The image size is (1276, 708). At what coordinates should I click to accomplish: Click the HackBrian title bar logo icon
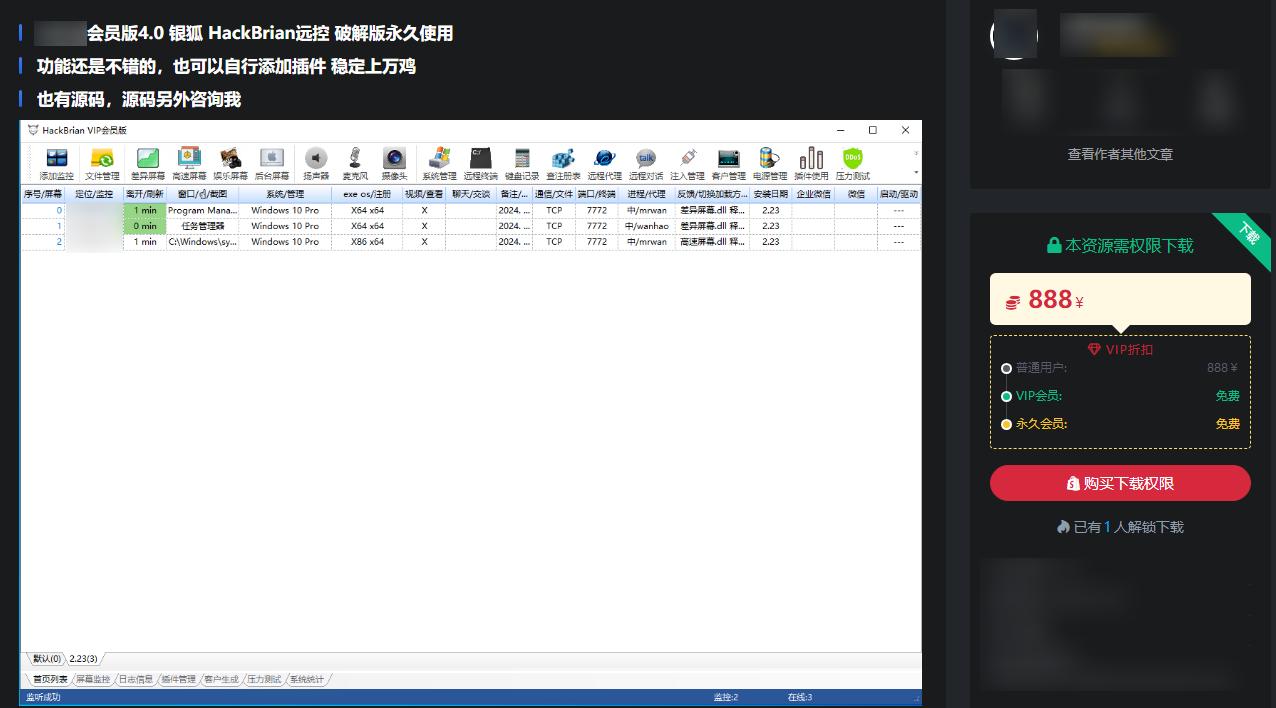point(33,130)
